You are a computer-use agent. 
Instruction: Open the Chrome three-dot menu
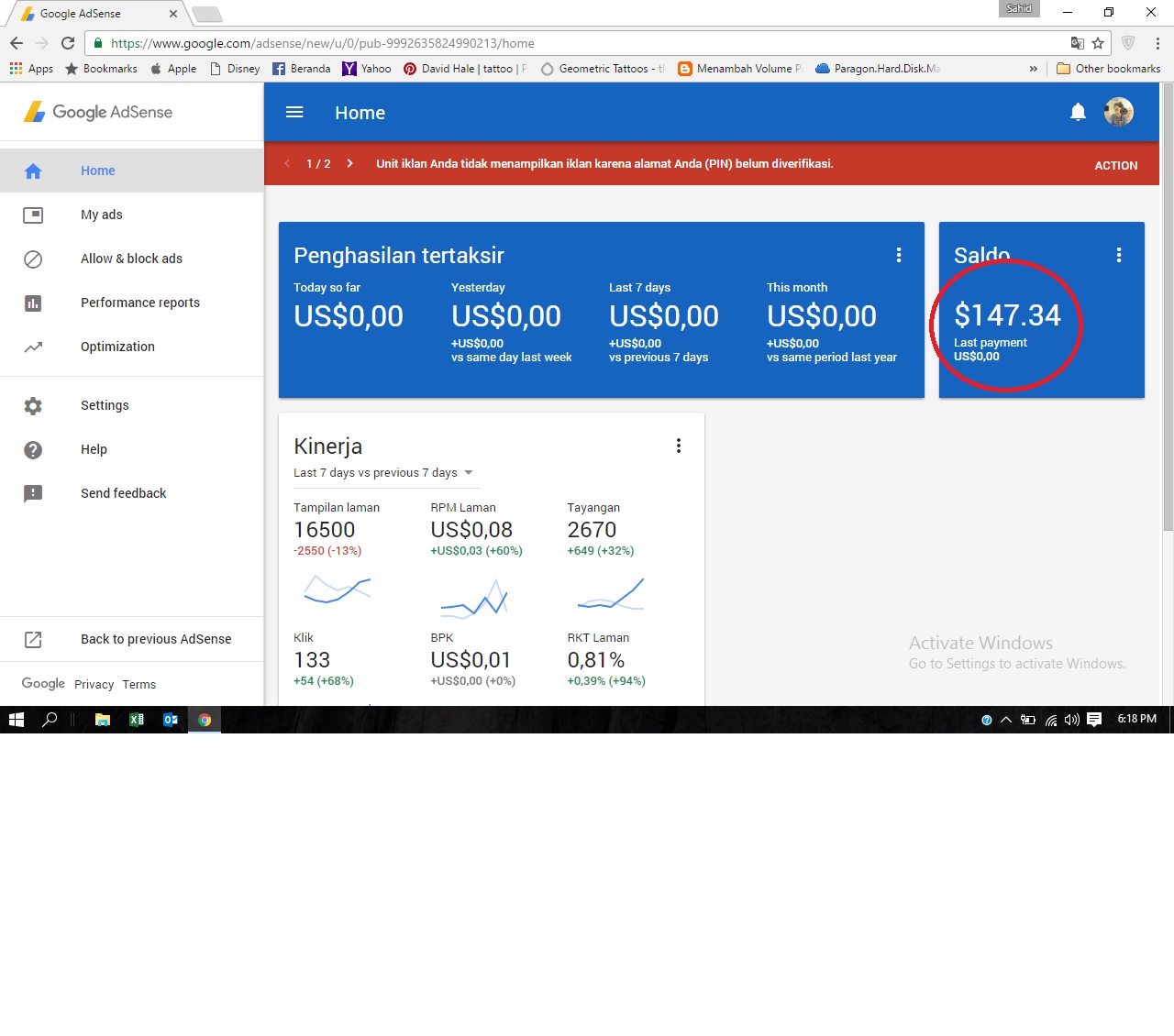tap(1157, 43)
